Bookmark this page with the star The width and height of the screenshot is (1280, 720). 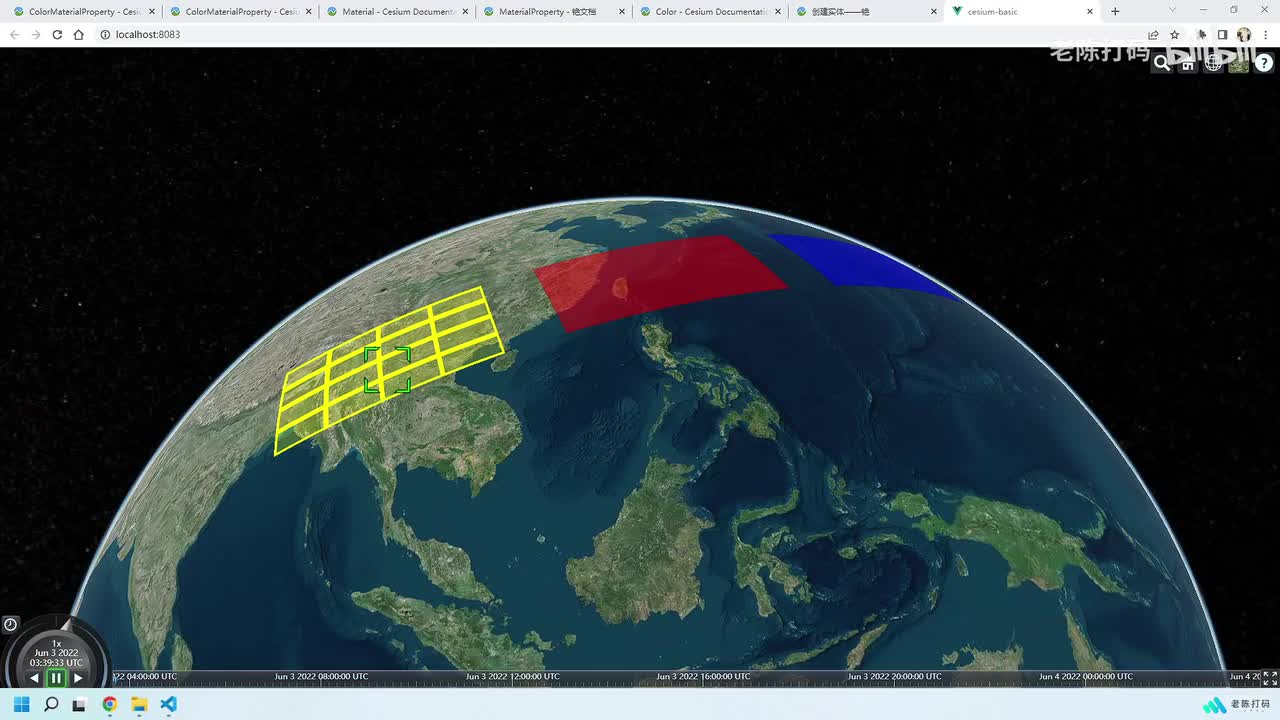pos(1175,35)
